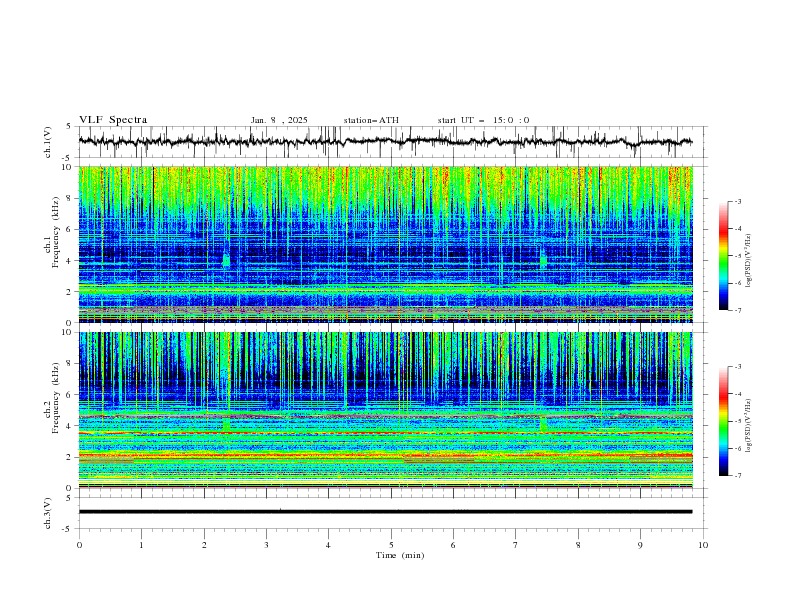Click time axis tick label "7"
Screen dimensions: 792x612
516,545
